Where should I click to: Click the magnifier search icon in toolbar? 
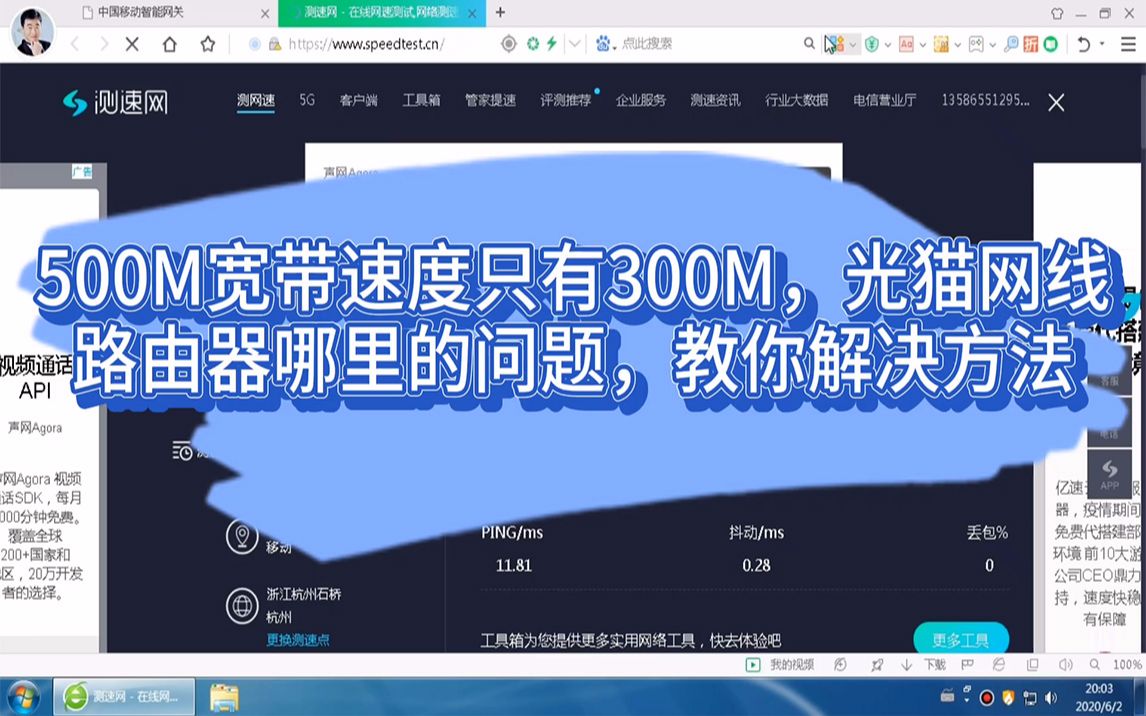pyautogui.click(x=809, y=44)
